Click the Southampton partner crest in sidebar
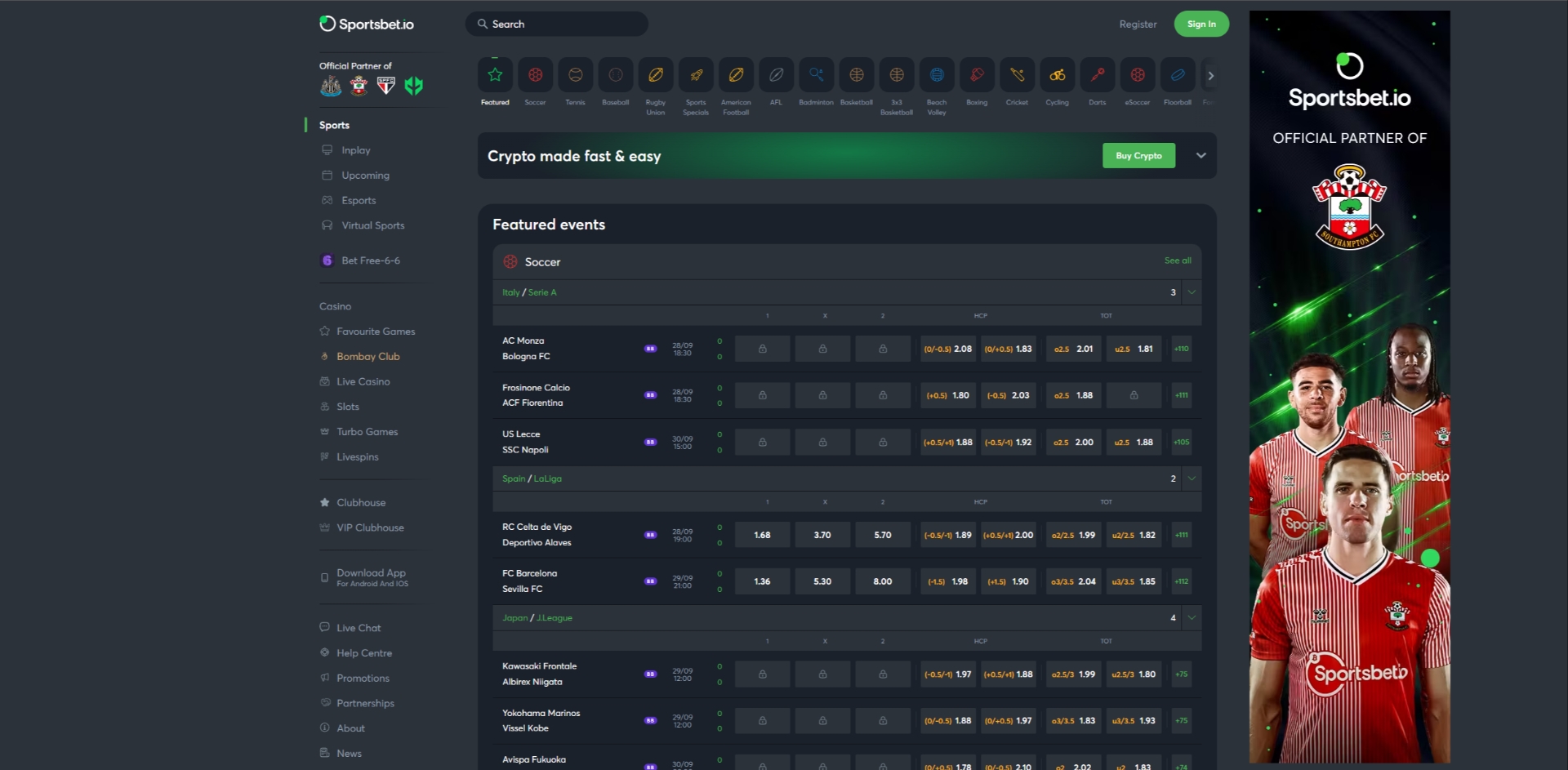The height and width of the screenshot is (770, 1568). click(x=359, y=86)
